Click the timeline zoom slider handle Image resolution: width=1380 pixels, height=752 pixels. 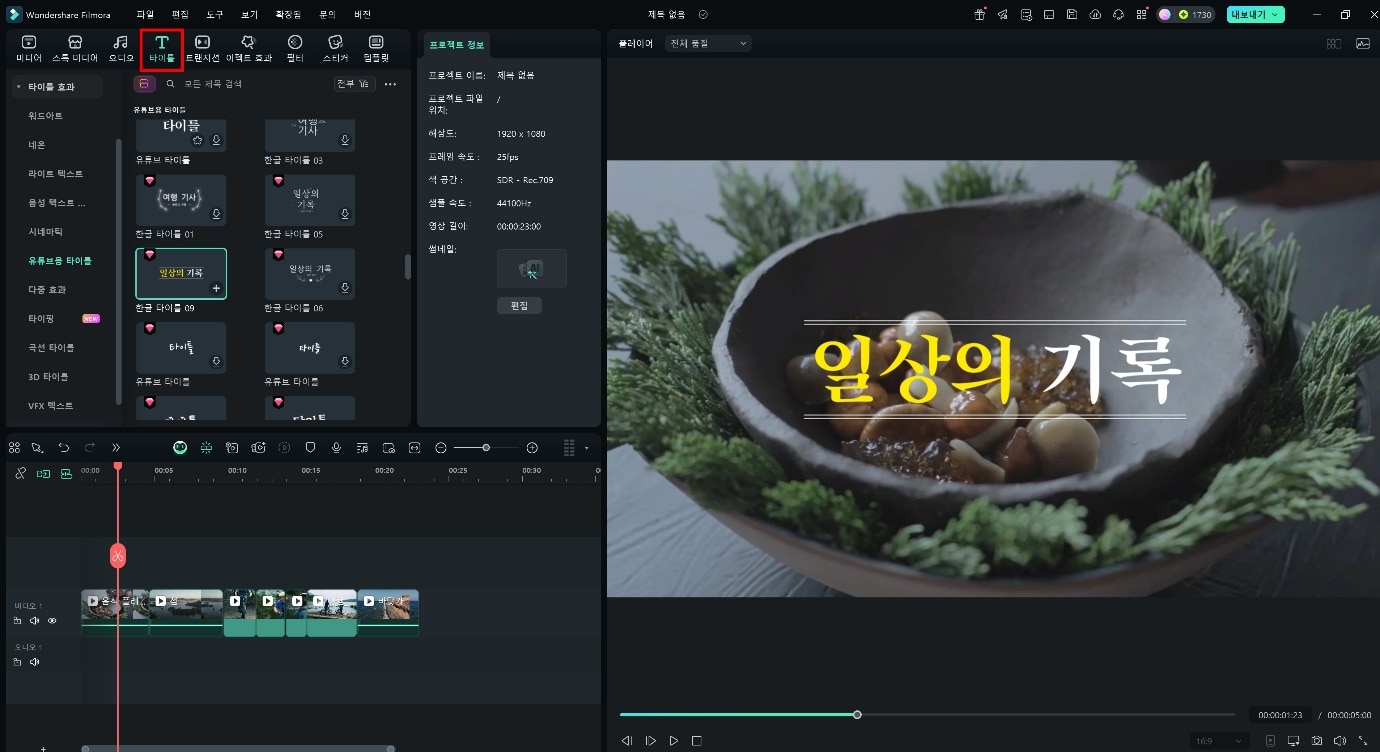[x=486, y=448]
